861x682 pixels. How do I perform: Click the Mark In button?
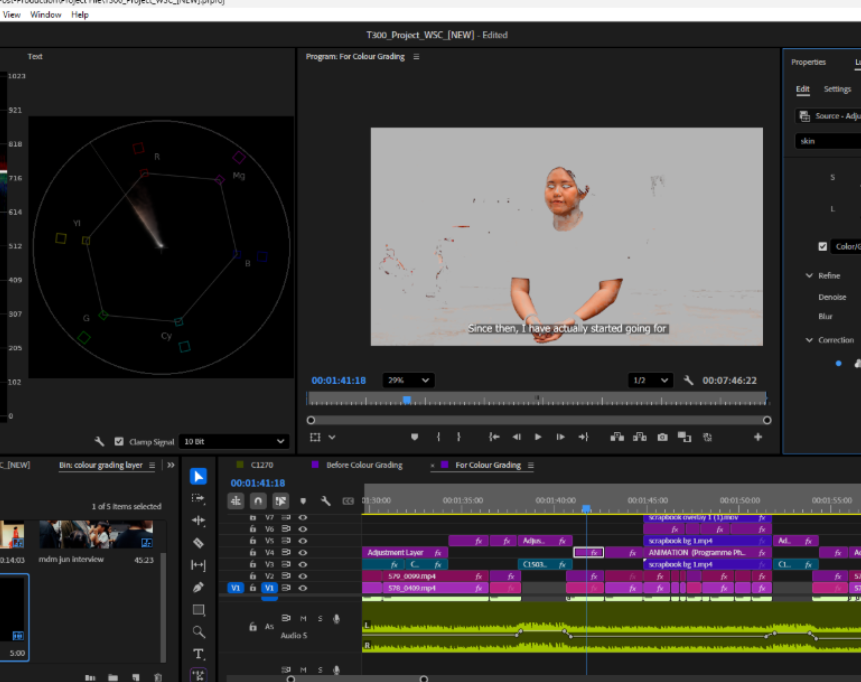pos(436,436)
